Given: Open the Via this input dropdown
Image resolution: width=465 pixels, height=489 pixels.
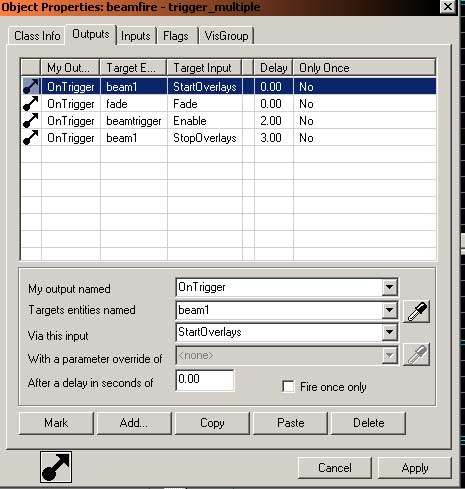Looking at the screenshot, I should (x=389, y=332).
